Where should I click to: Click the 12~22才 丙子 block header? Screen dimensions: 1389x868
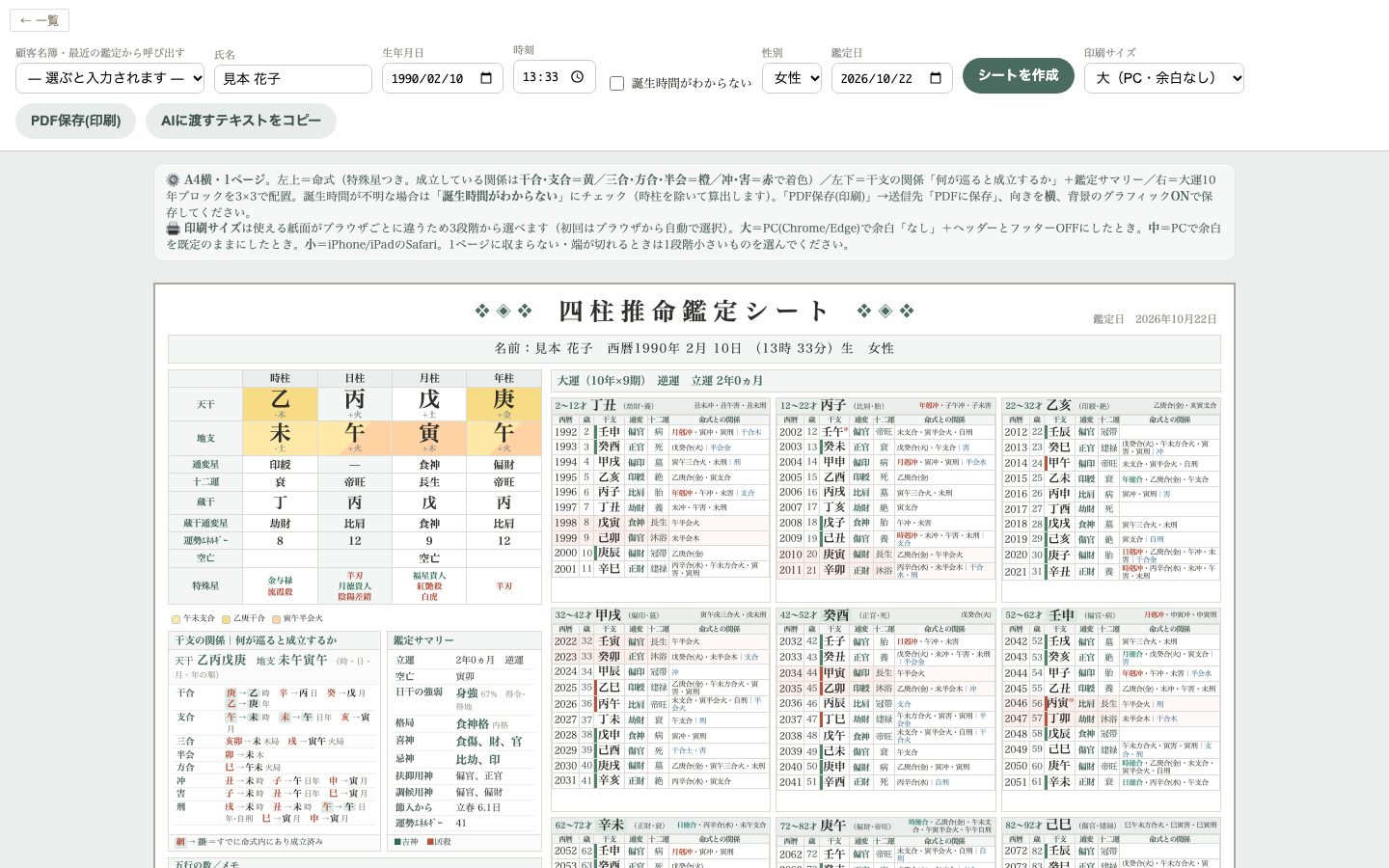[x=885, y=406]
